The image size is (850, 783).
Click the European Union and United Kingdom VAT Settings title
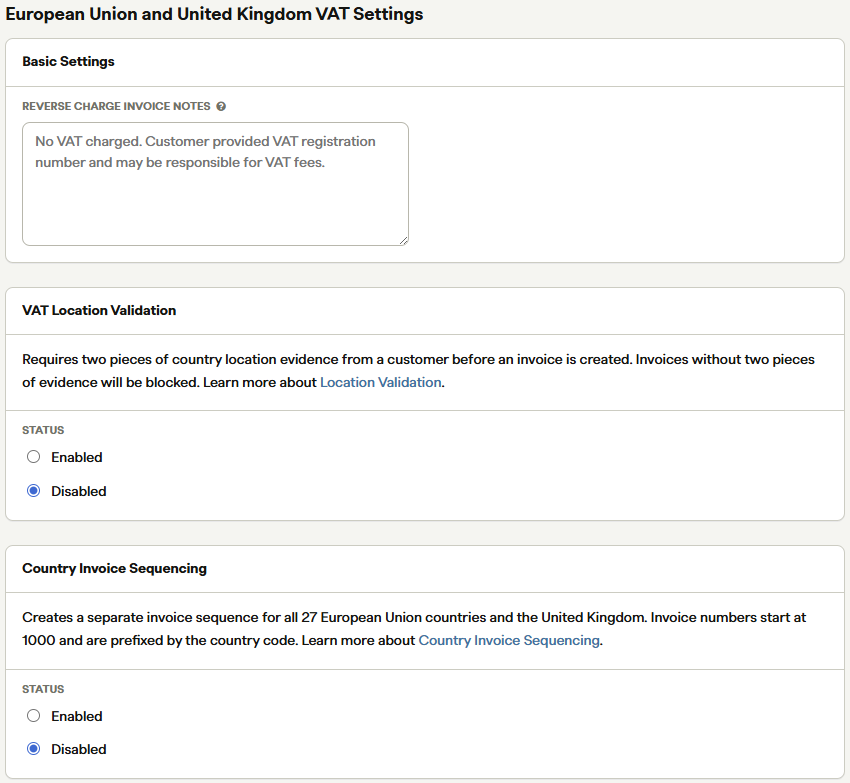214,14
